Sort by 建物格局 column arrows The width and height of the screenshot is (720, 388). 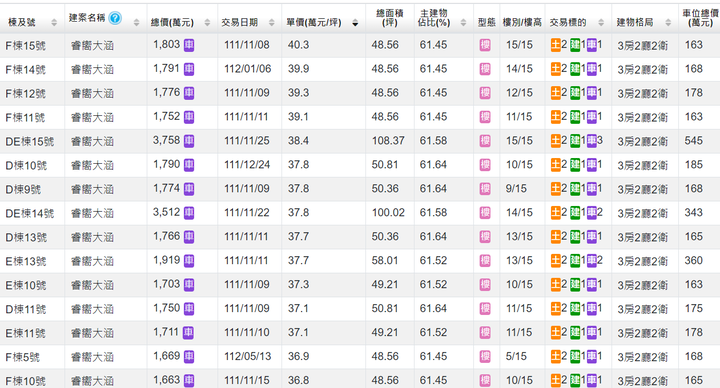click(668, 22)
